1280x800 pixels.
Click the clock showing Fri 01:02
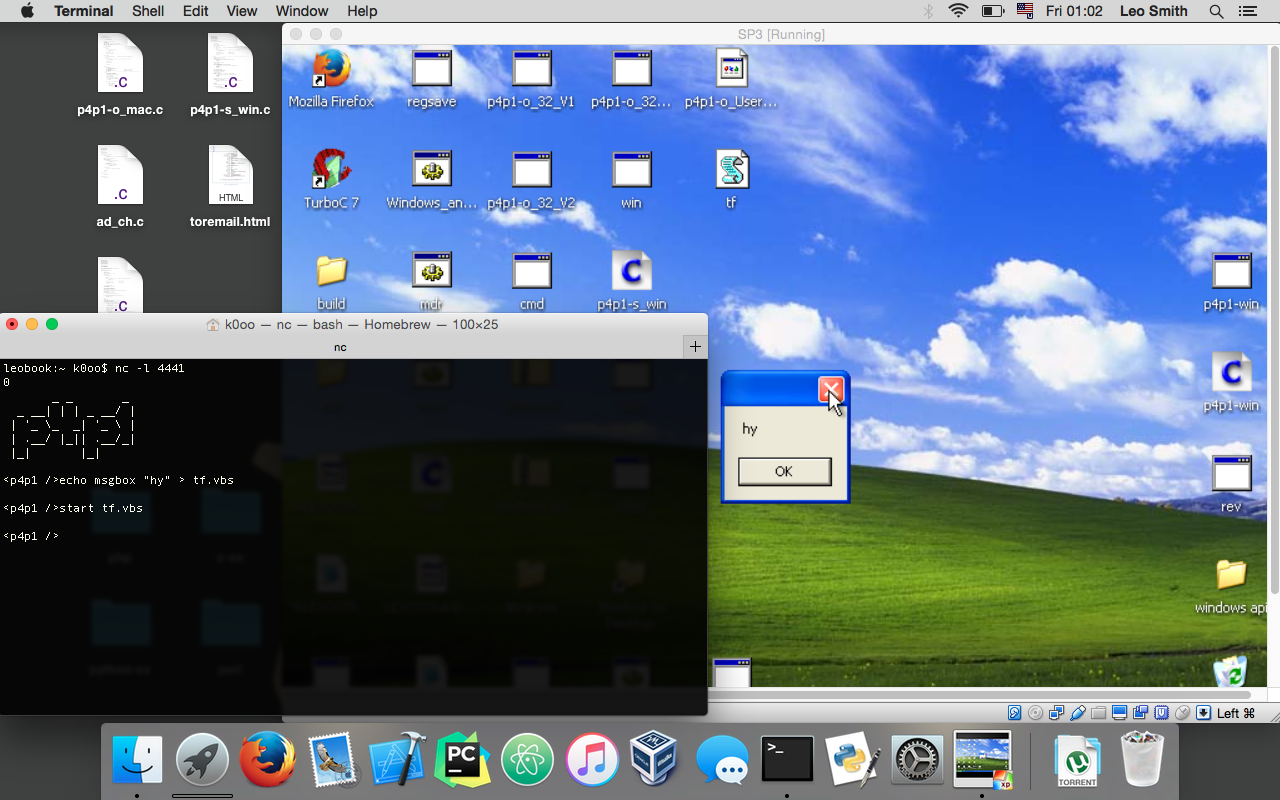(x=1074, y=11)
